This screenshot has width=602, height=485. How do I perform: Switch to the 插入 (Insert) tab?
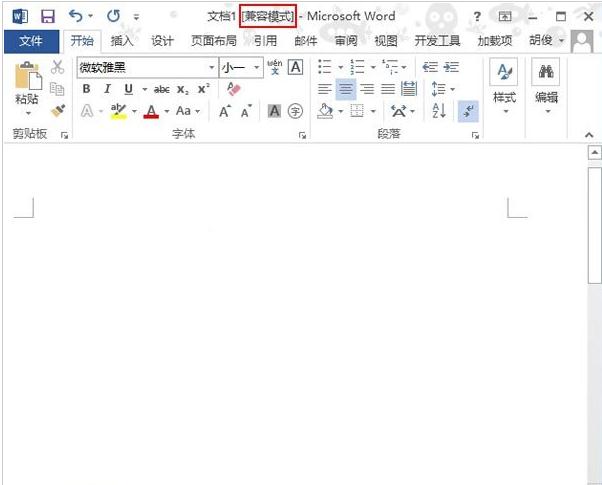(122, 41)
